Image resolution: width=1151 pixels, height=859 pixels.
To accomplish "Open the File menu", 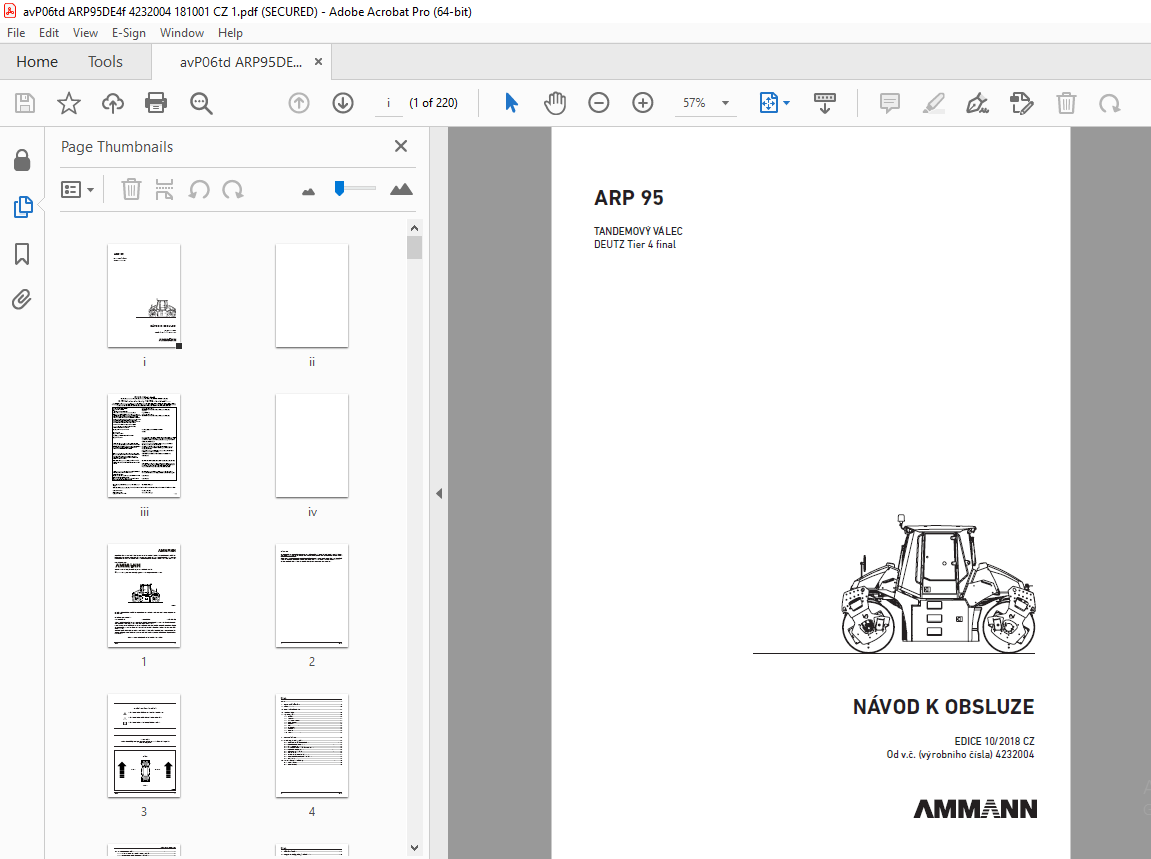I will (x=16, y=33).
